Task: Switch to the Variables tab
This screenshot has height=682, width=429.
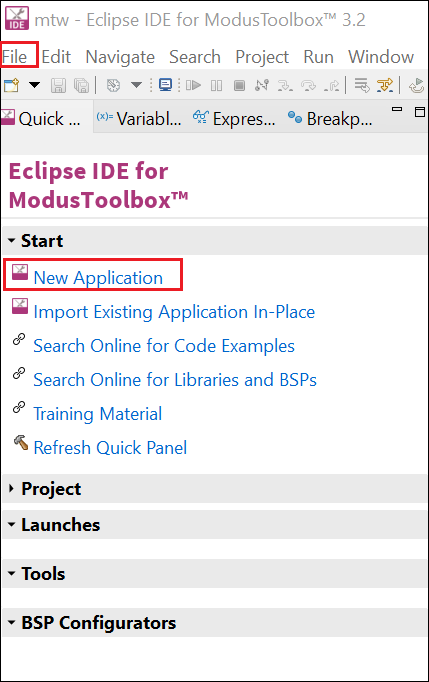Action: pyautogui.click(x=139, y=118)
